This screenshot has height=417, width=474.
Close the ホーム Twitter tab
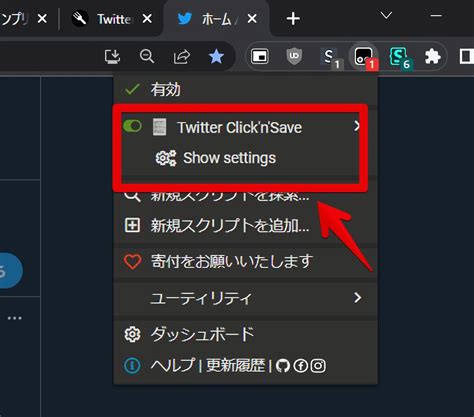click(x=252, y=19)
